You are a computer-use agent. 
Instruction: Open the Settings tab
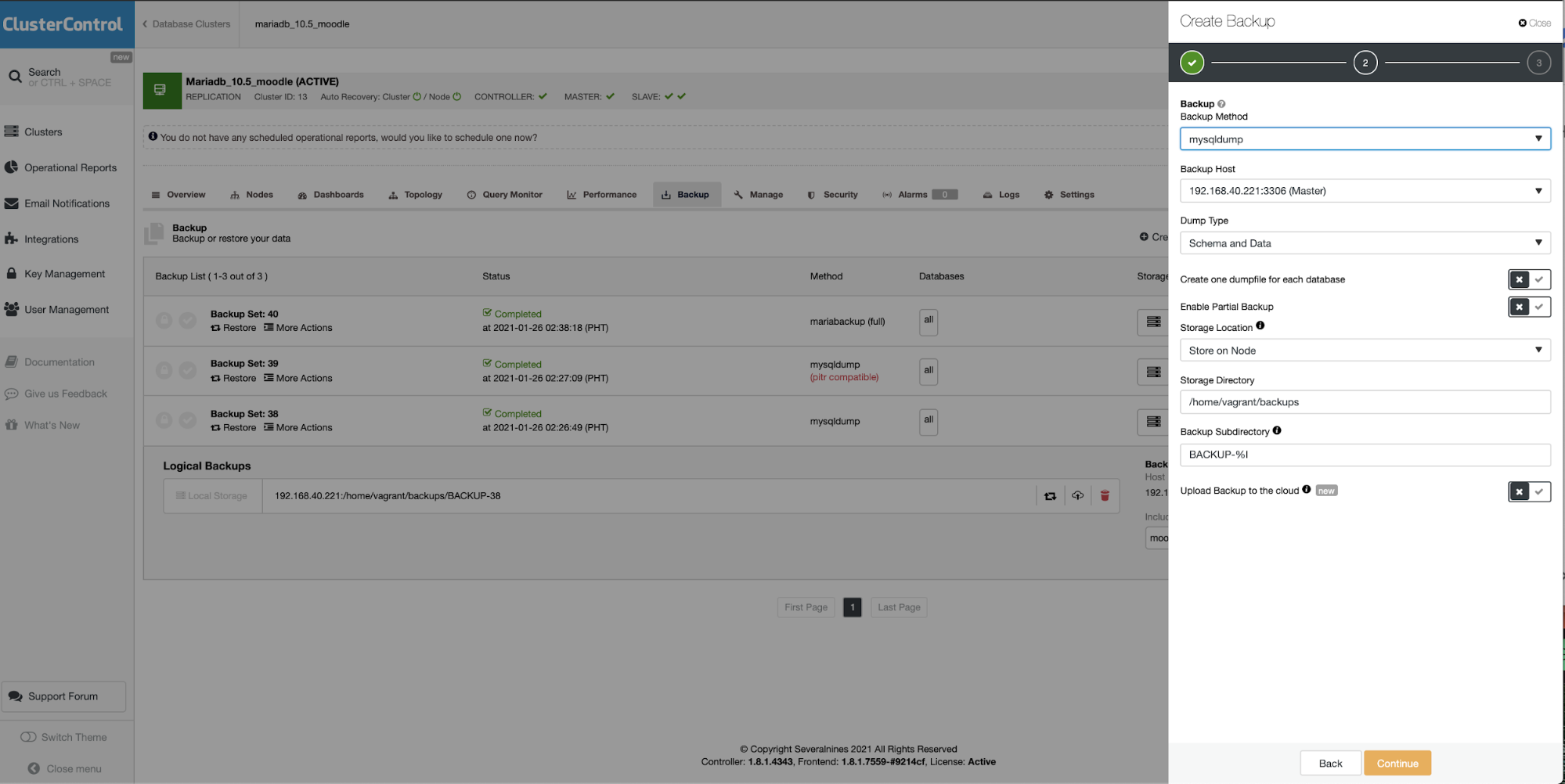(1069, 195)
